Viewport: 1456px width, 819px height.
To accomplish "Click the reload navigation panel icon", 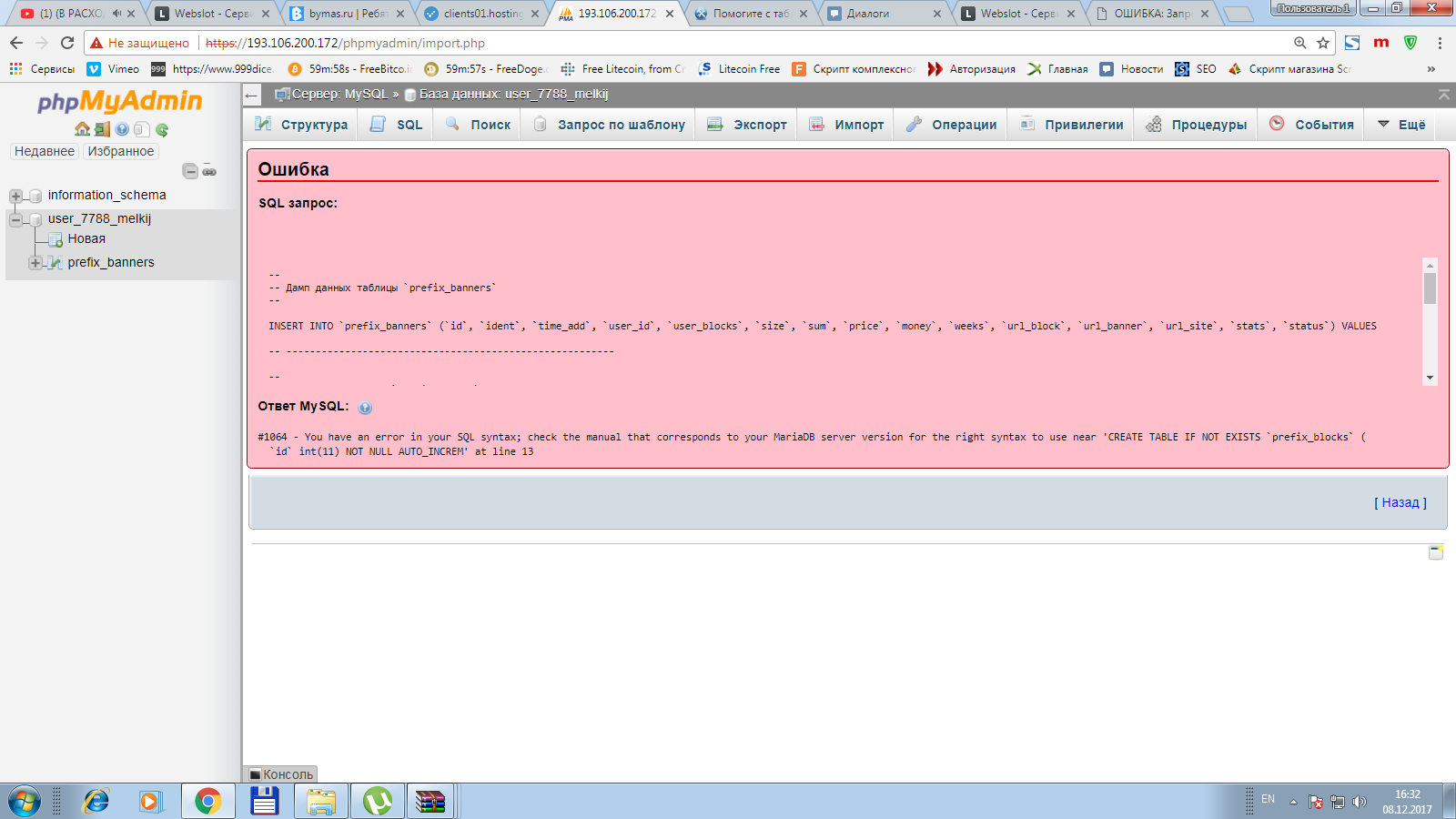I will [x=162, y=129].
